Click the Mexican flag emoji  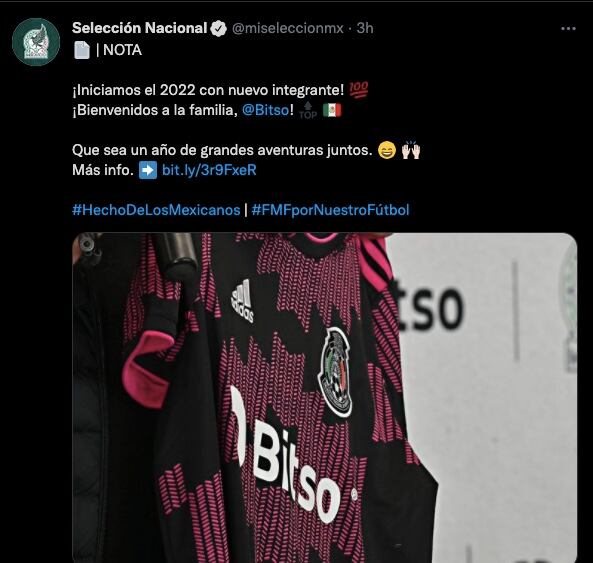point(332,110)
